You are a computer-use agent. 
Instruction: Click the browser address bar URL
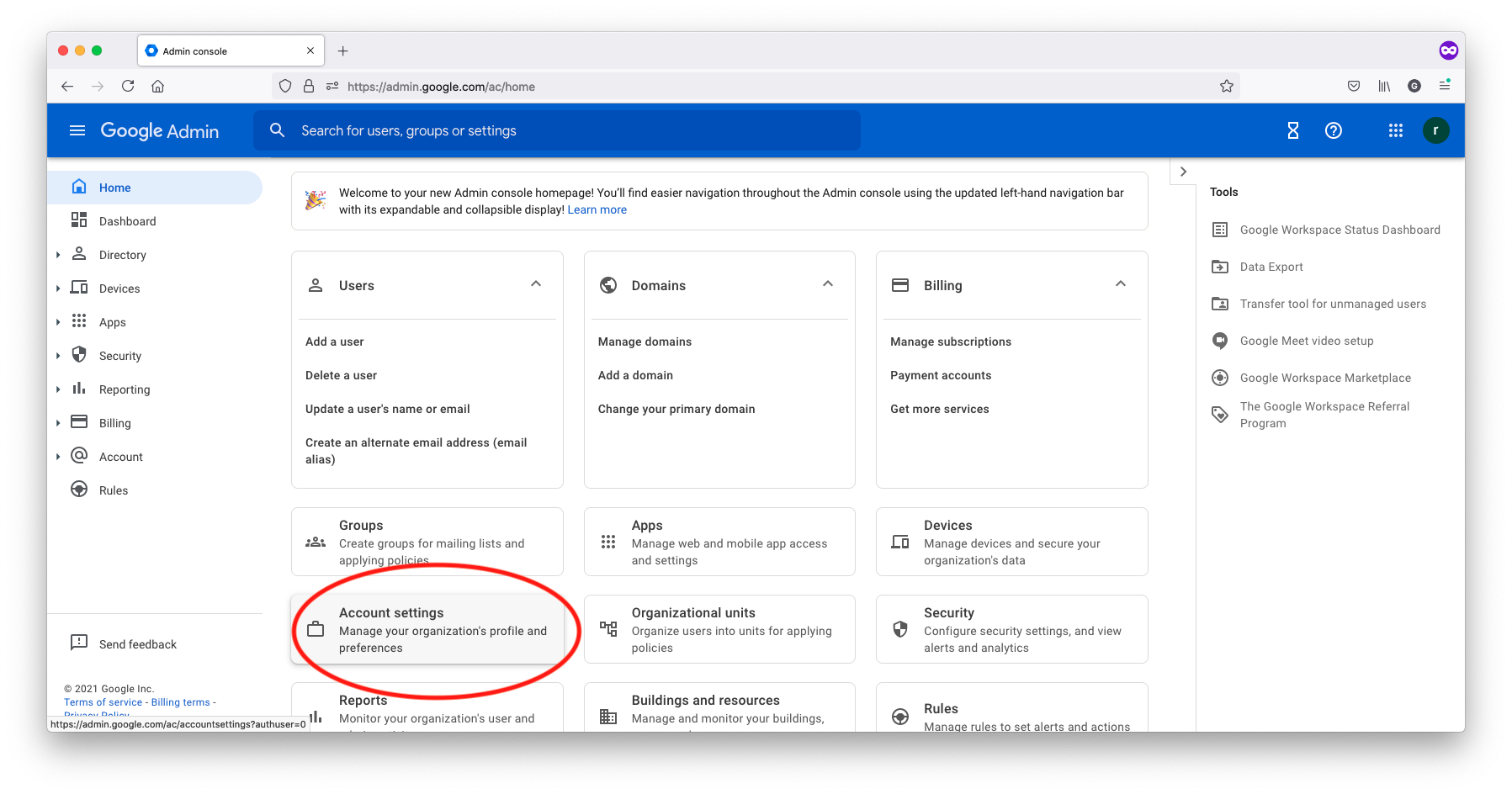point(441,86)
